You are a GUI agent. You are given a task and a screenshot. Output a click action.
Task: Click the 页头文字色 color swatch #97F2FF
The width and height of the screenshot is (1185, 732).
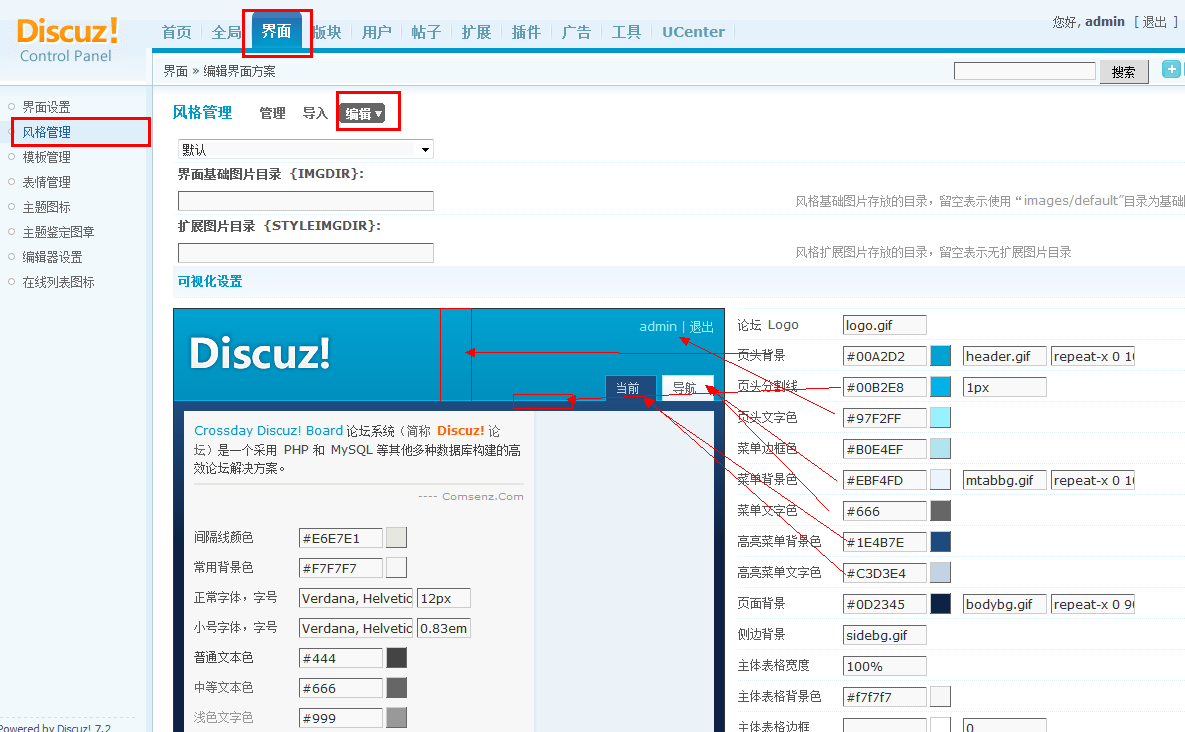point(940,418)
